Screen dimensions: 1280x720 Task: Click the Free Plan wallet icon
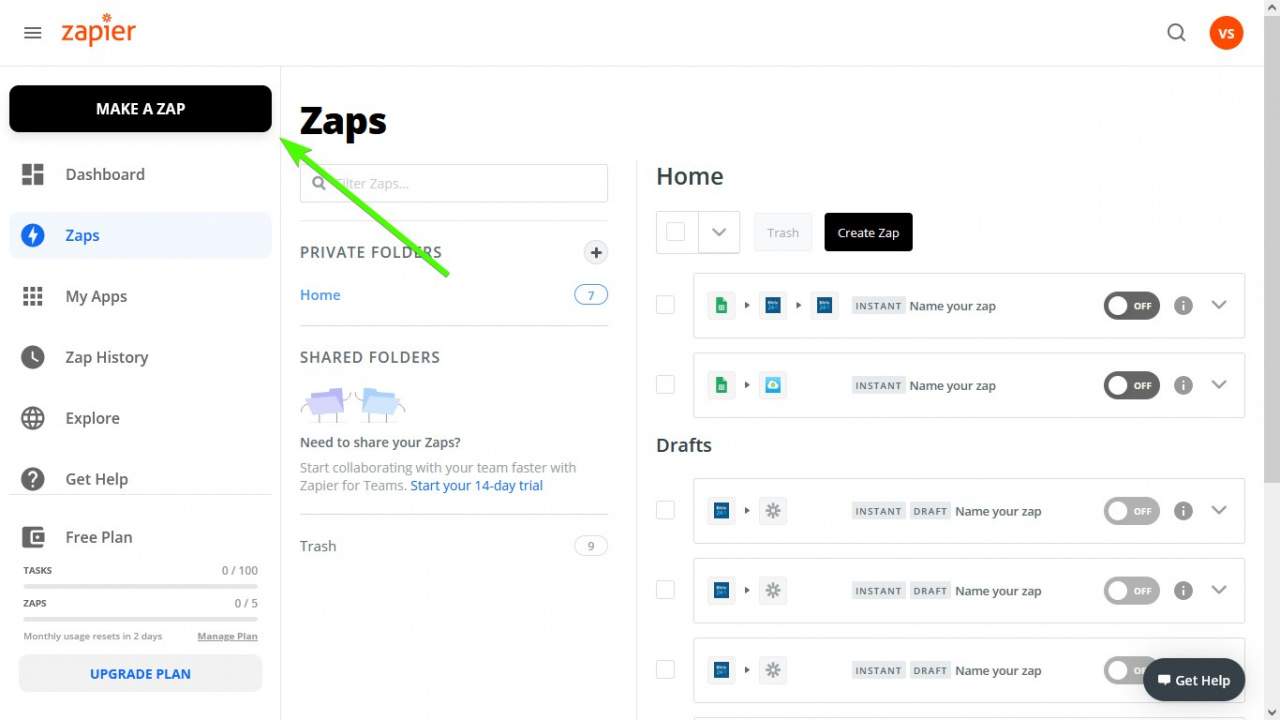click(33, 537)
